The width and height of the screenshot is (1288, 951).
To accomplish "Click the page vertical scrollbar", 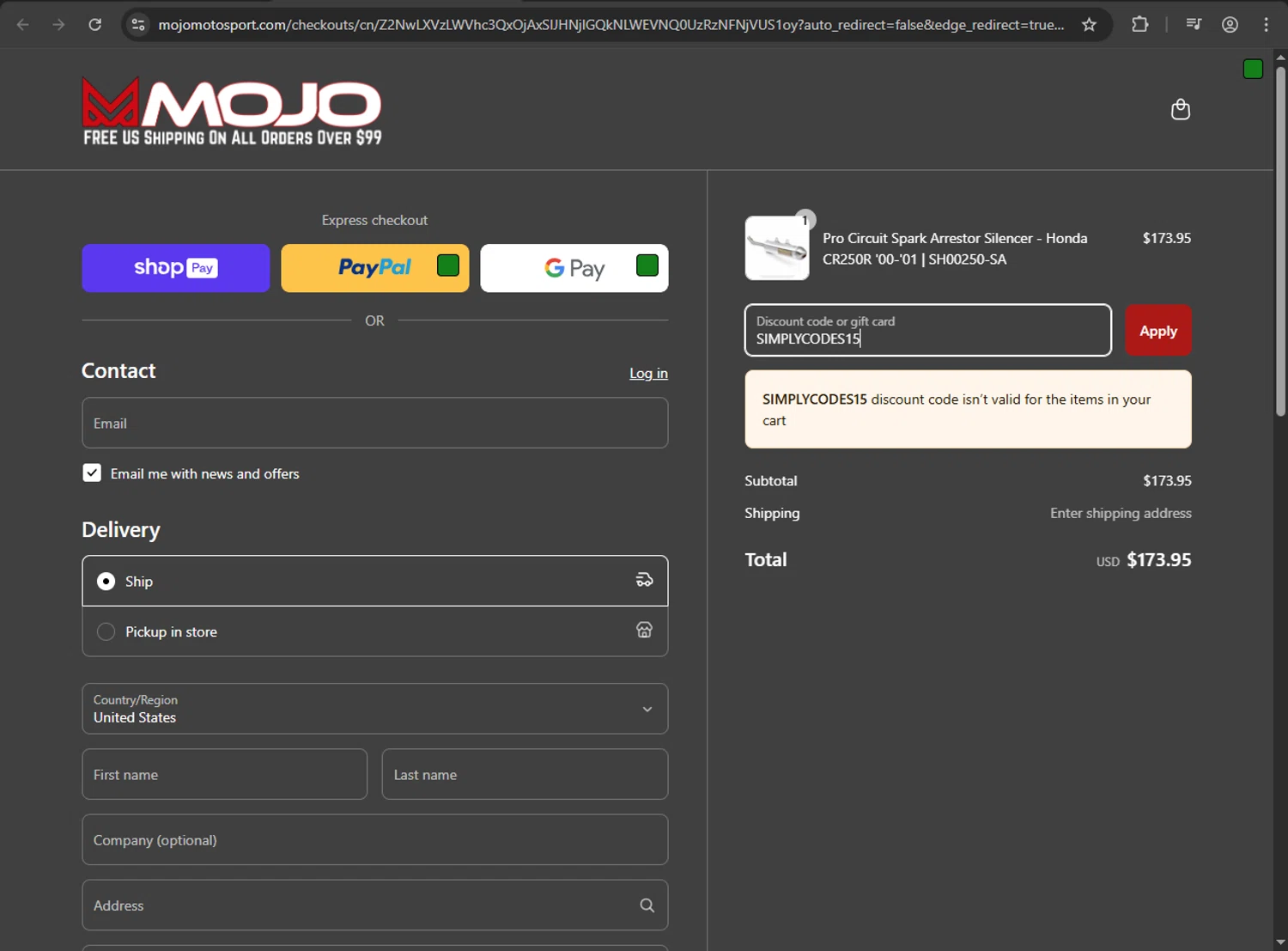I will tap(1280, 241).
